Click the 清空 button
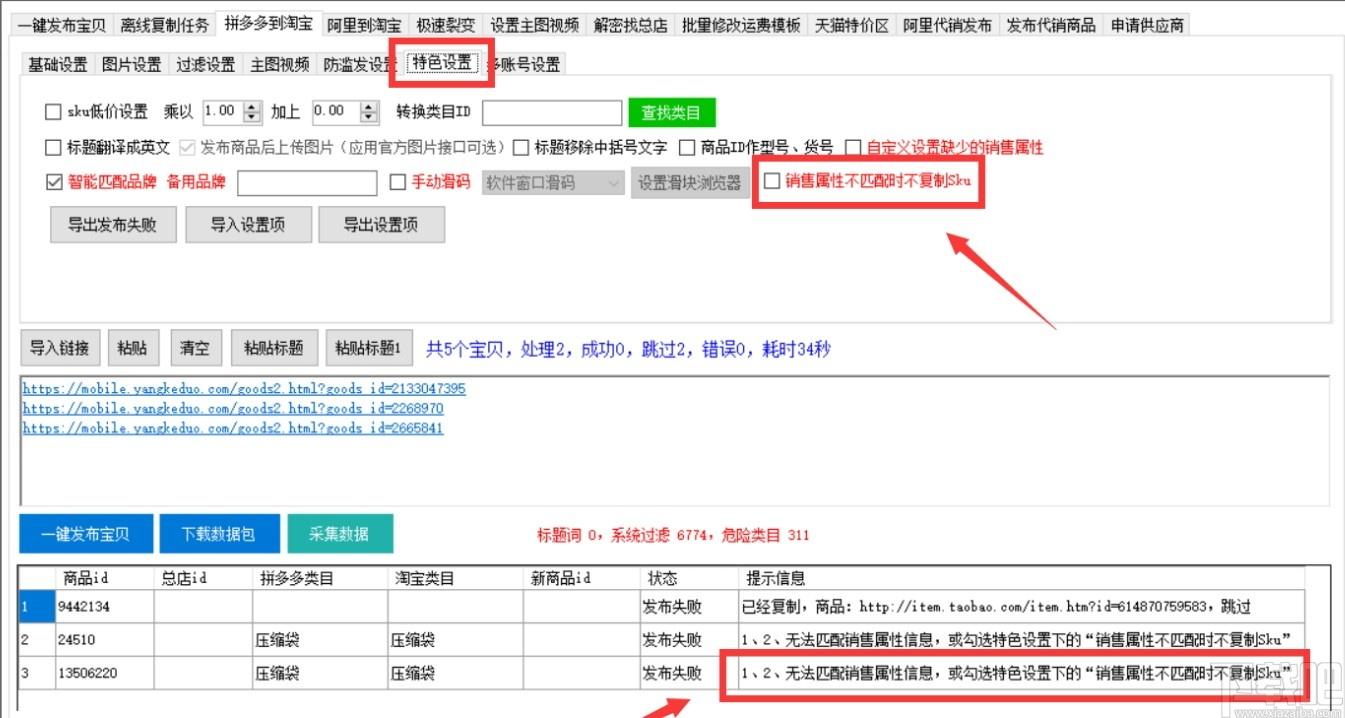This screenshot has width=1345, height=718. coord(195,348)
